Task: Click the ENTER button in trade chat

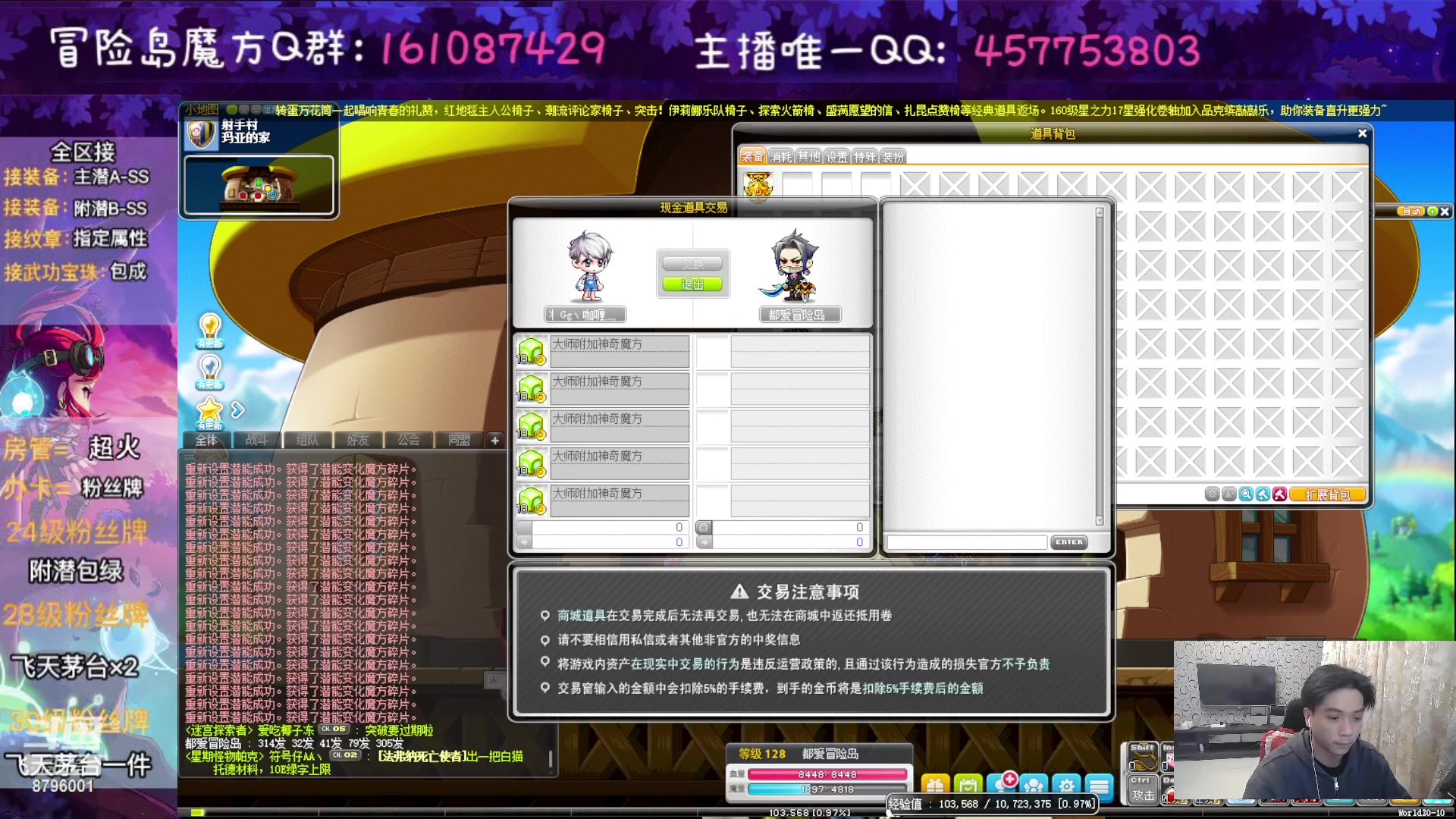Action: click(x=1068, y=542)
